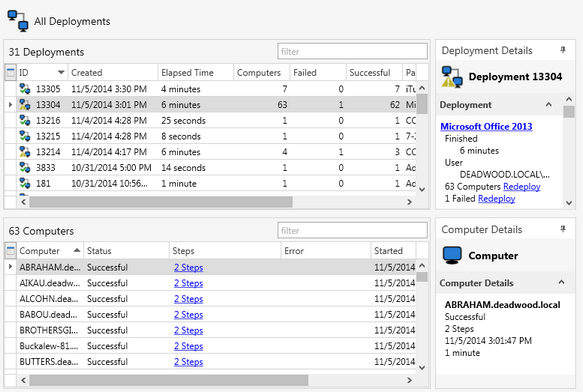Sort computers by Computer column
583x392 pixels.
tap(50, 251)
